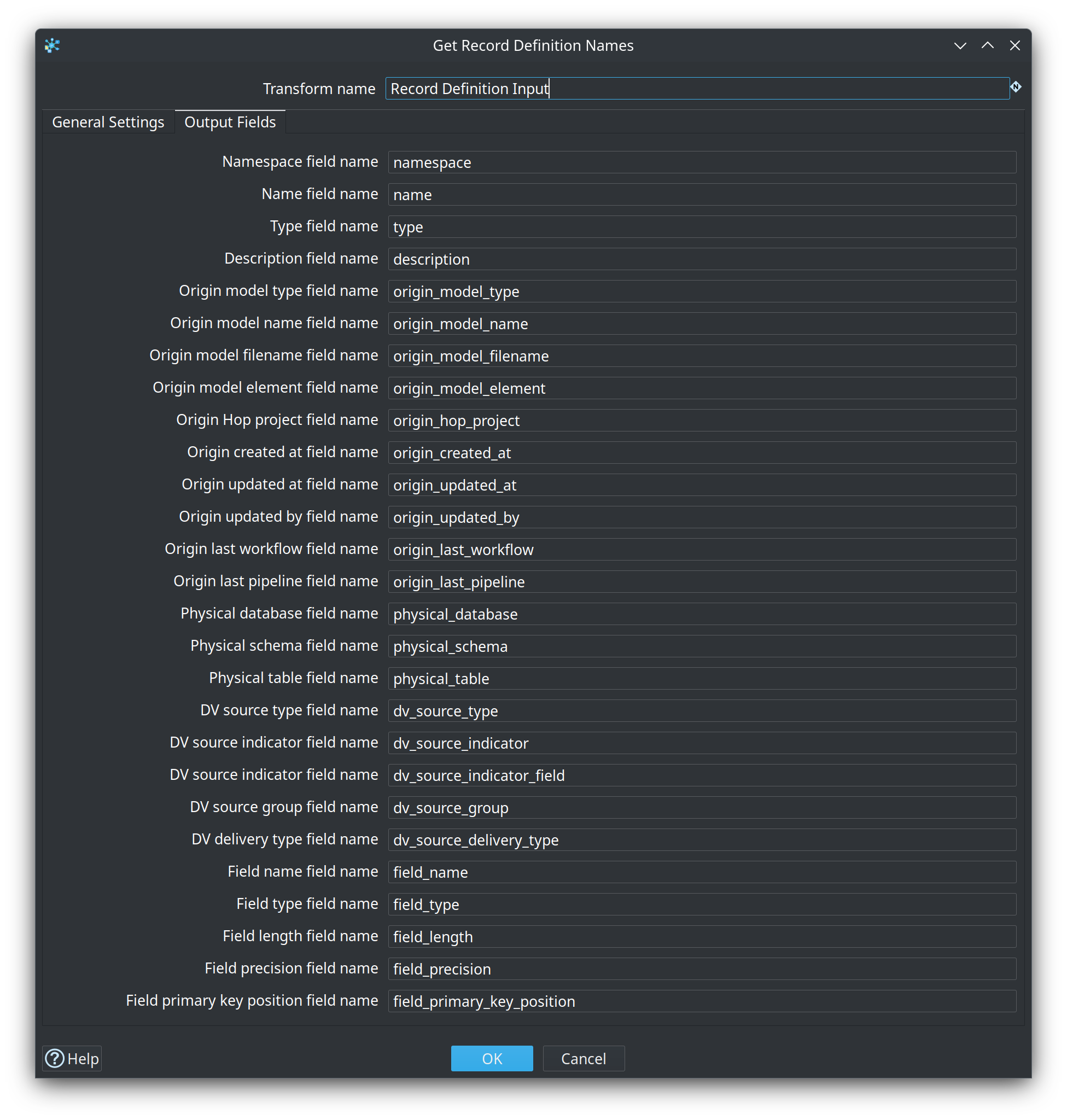This screenshot has width=1067, height=1120.
Task: Click the dv_source_delivery_type input field
Action: click(x=702, y=841)
